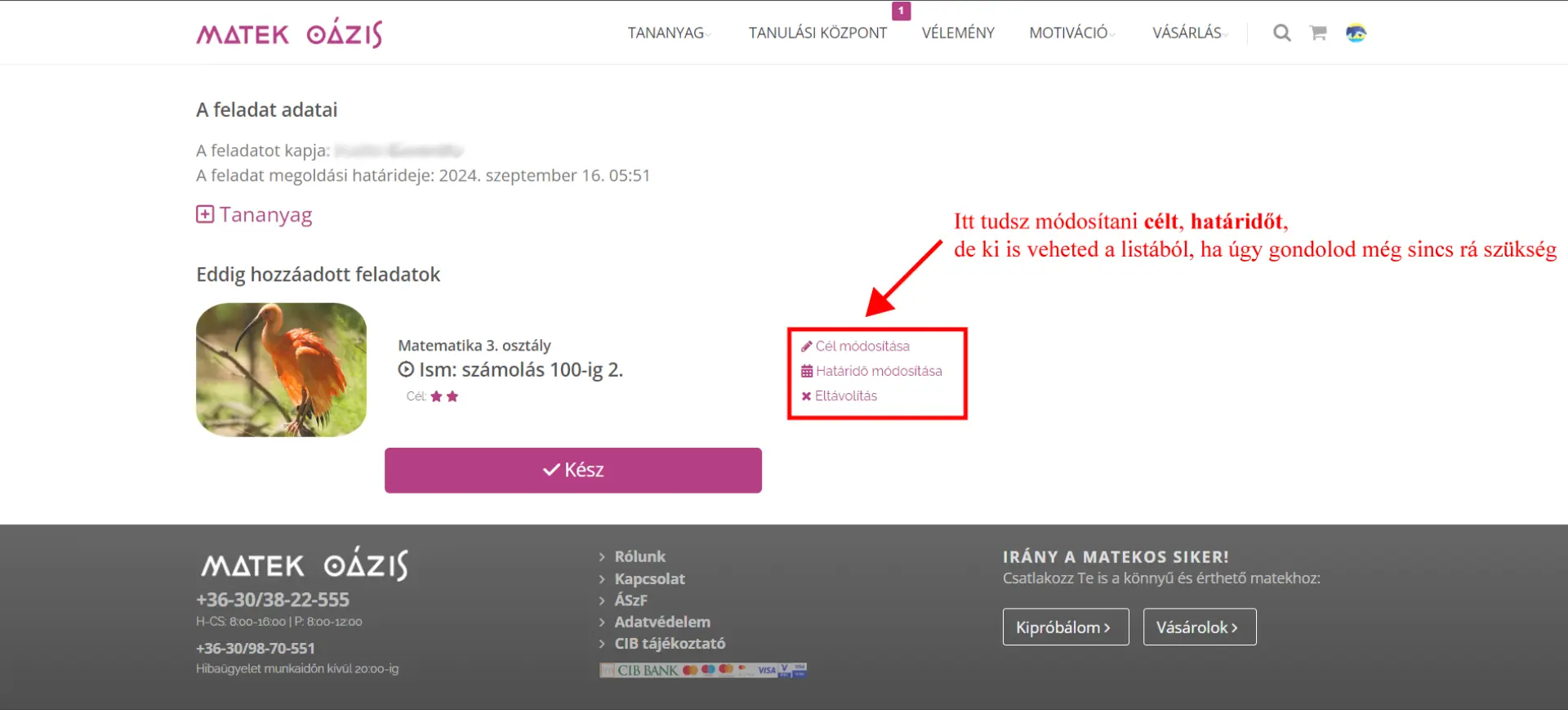Remove the task with Eltávolítás
The height and width of the screenshot is (710, 1568).
845,395
